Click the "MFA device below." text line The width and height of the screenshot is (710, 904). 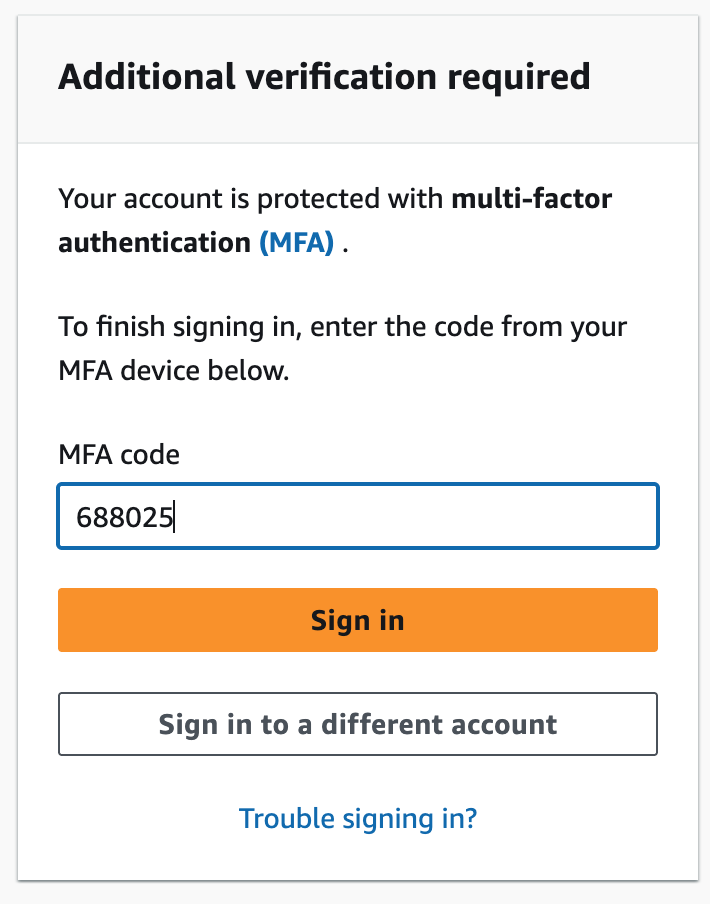pyautogui.click(x=173, y=372)
